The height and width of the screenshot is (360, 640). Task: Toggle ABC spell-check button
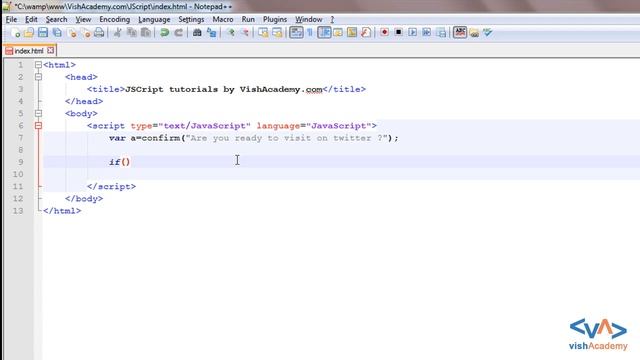(x=460, y=32)
